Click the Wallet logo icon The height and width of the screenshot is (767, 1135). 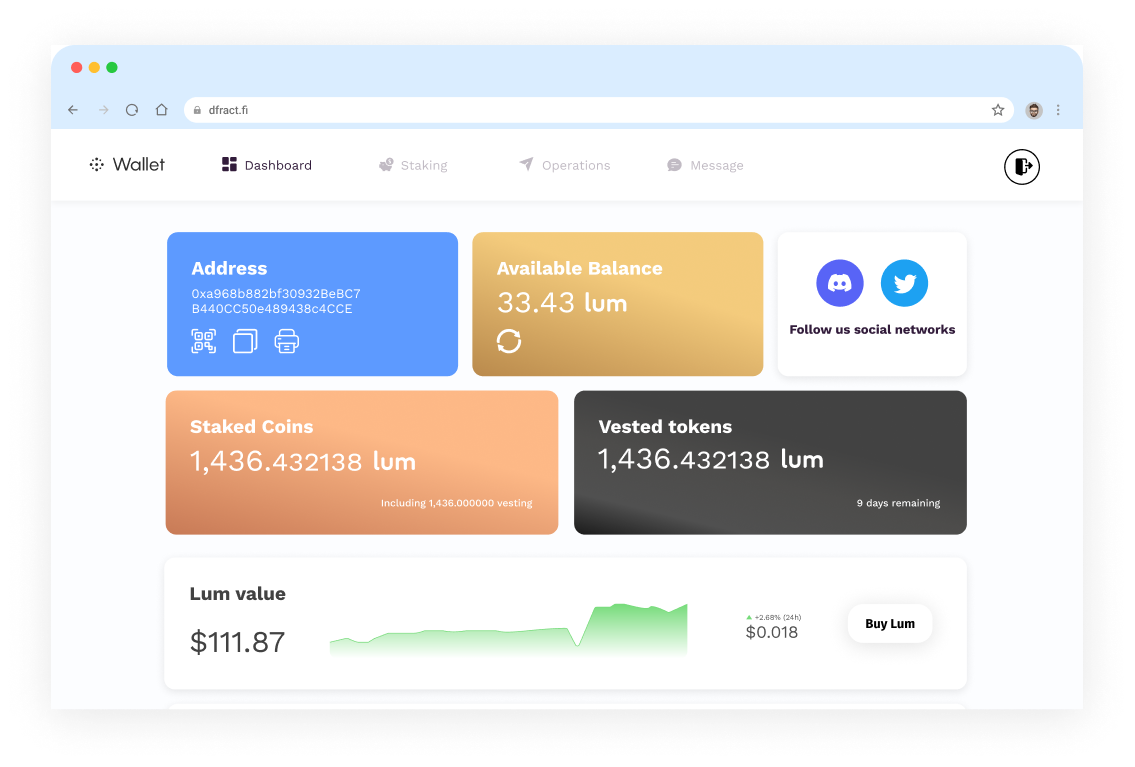coord(97,164)
